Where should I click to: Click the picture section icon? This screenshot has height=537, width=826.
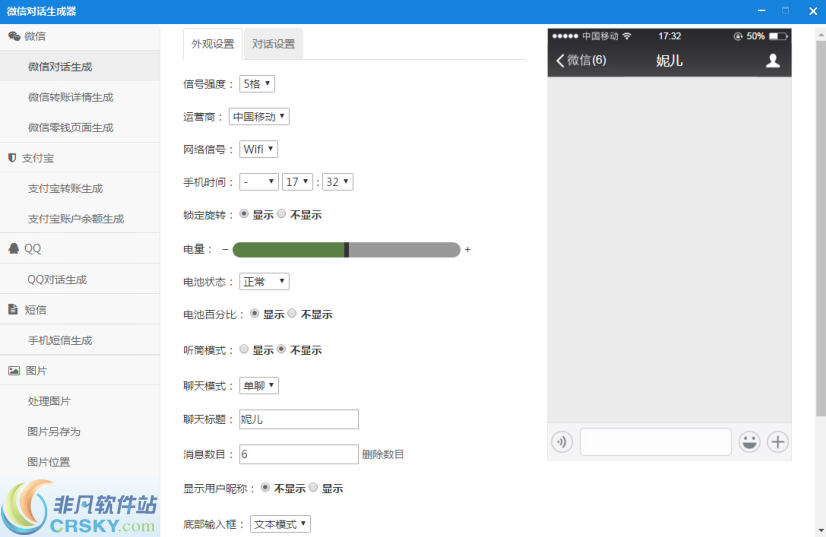[x=14, y=370]
